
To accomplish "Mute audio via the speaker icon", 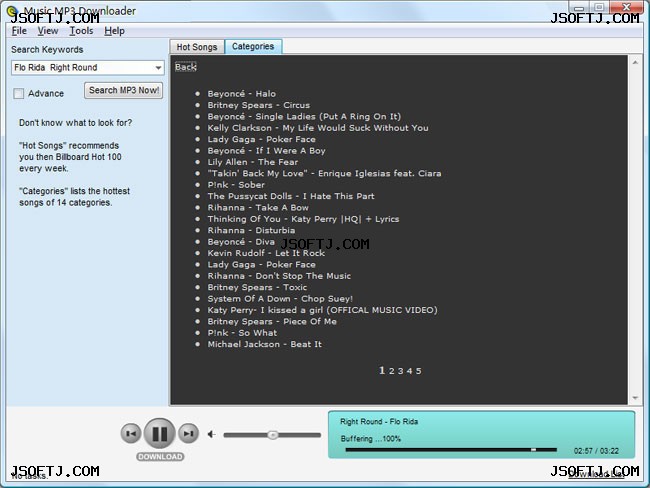I will click(x=211, y=434).
